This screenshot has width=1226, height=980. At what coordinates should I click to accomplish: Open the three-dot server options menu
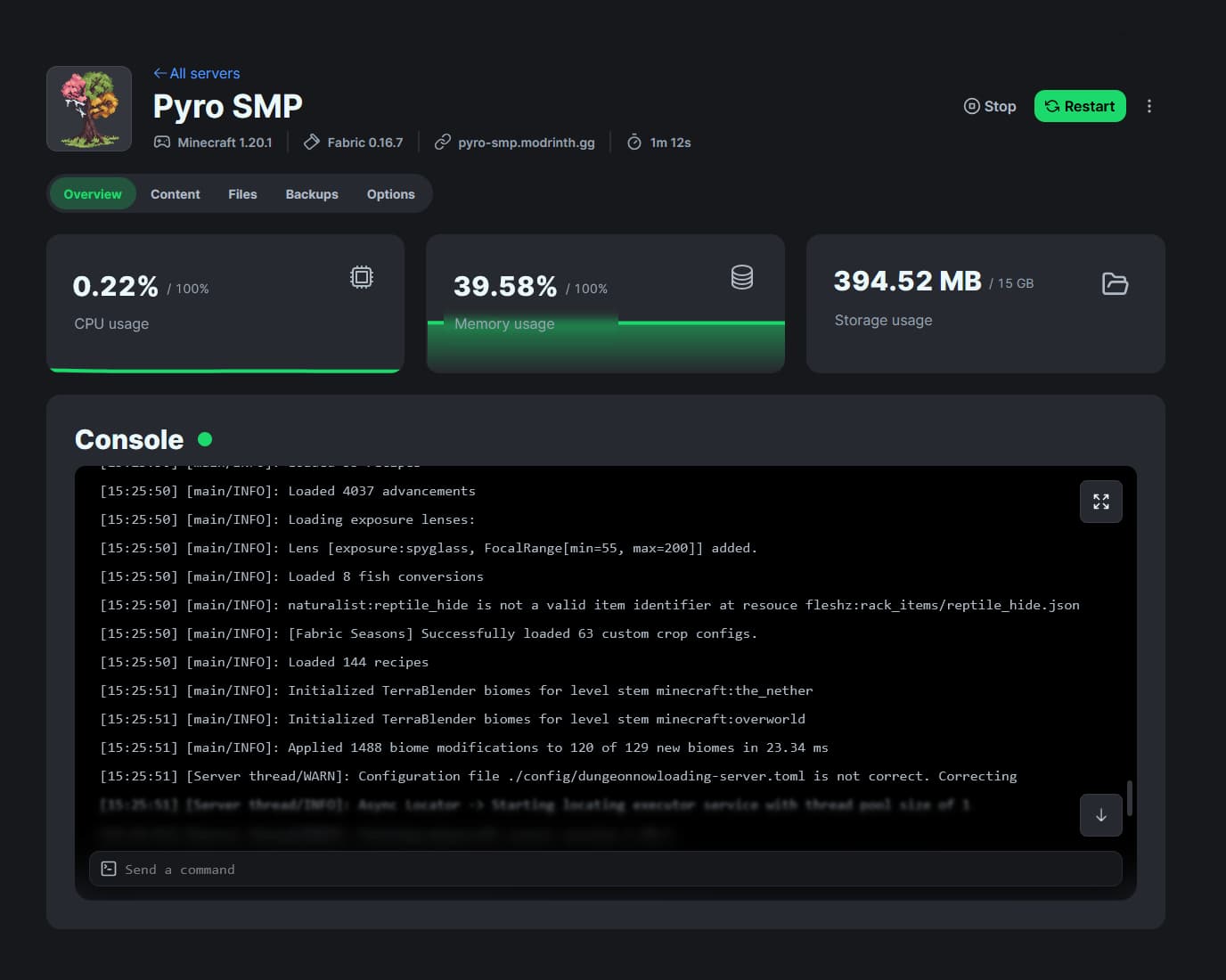tap(1148, 105)
